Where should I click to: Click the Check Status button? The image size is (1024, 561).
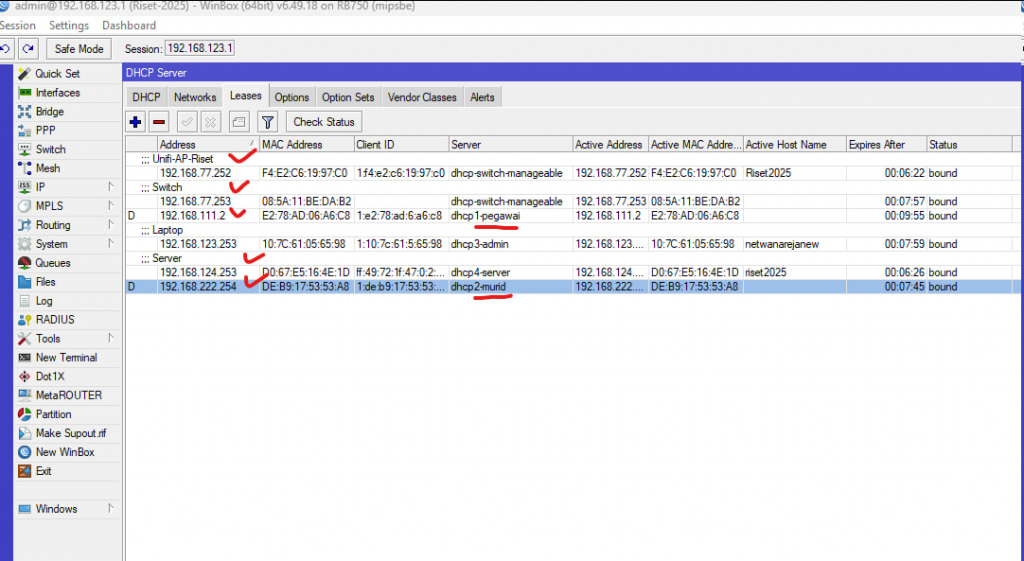click(323, 122)
